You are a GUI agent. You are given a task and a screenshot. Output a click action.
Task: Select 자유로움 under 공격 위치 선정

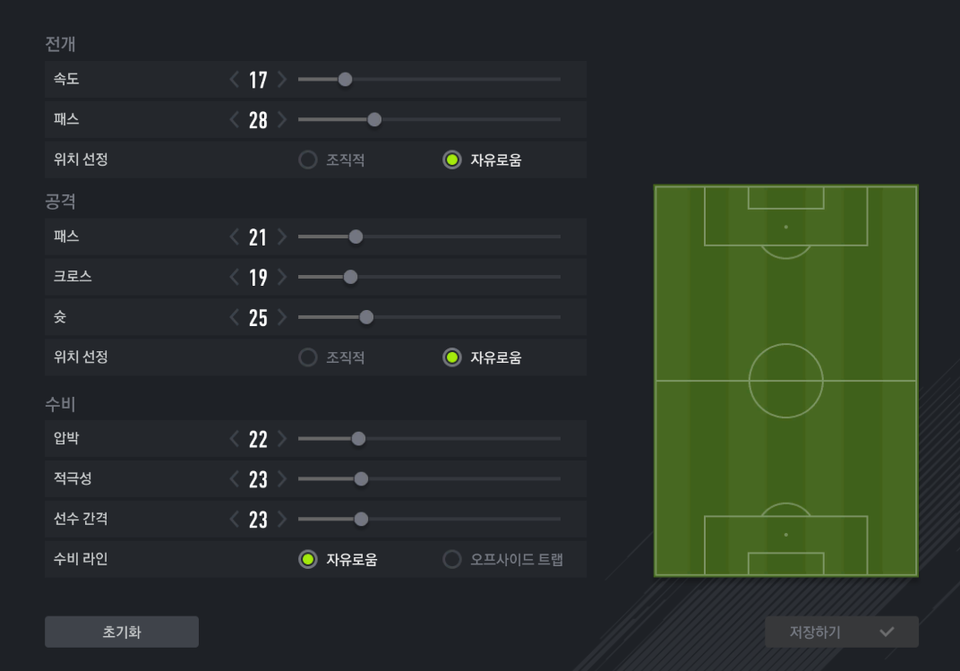pos(452,357)
